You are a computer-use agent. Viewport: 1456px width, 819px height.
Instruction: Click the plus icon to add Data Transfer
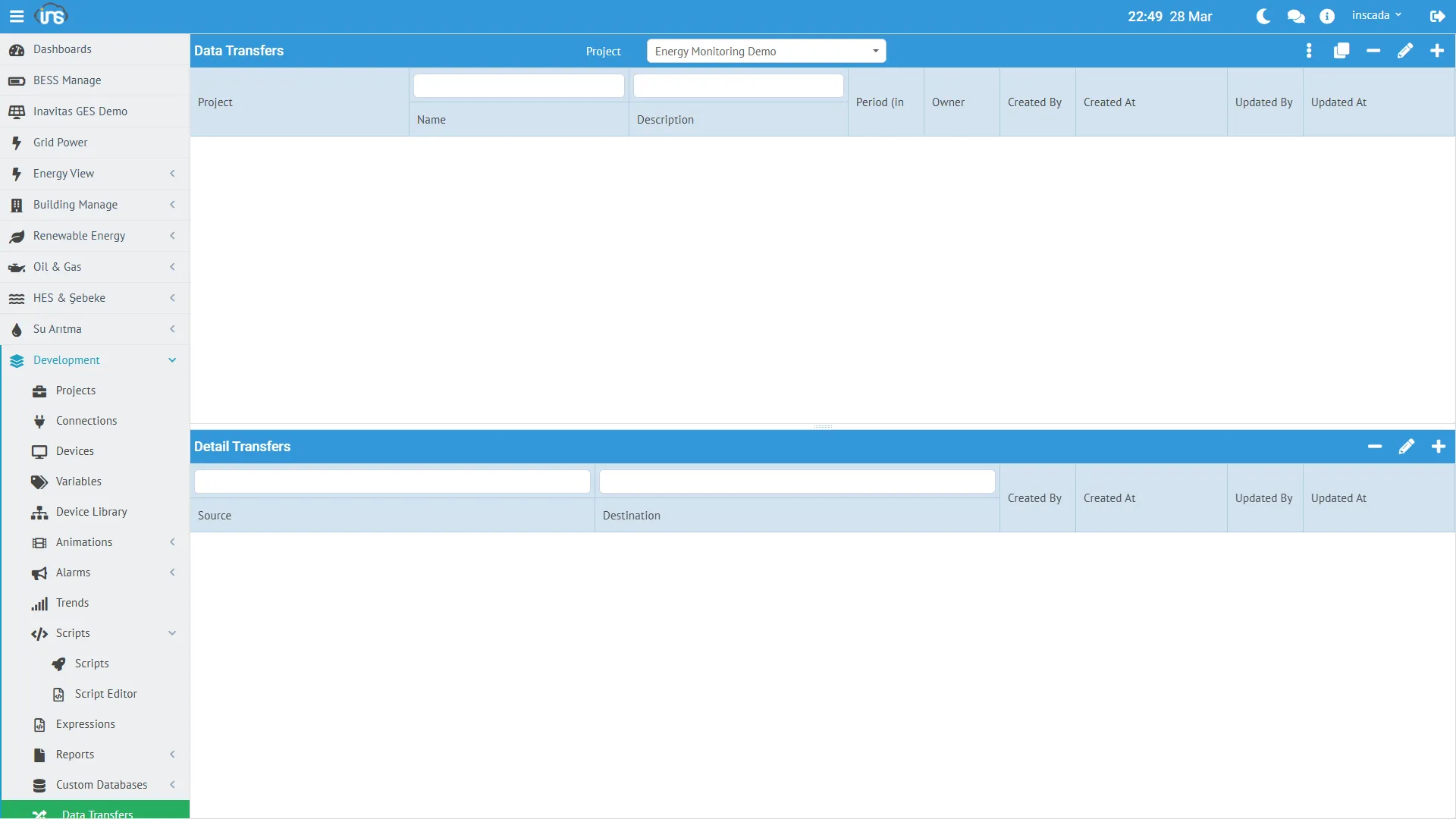click(x=1437, y=51)
